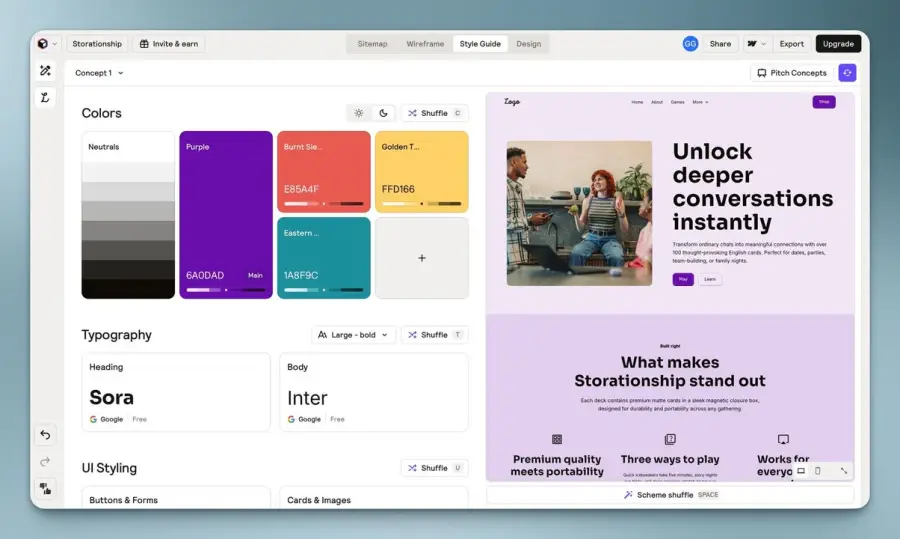Screen dimensions: 900x539
Task: Click the Share button
Action: pyautogui.click(x=720, y=44)
